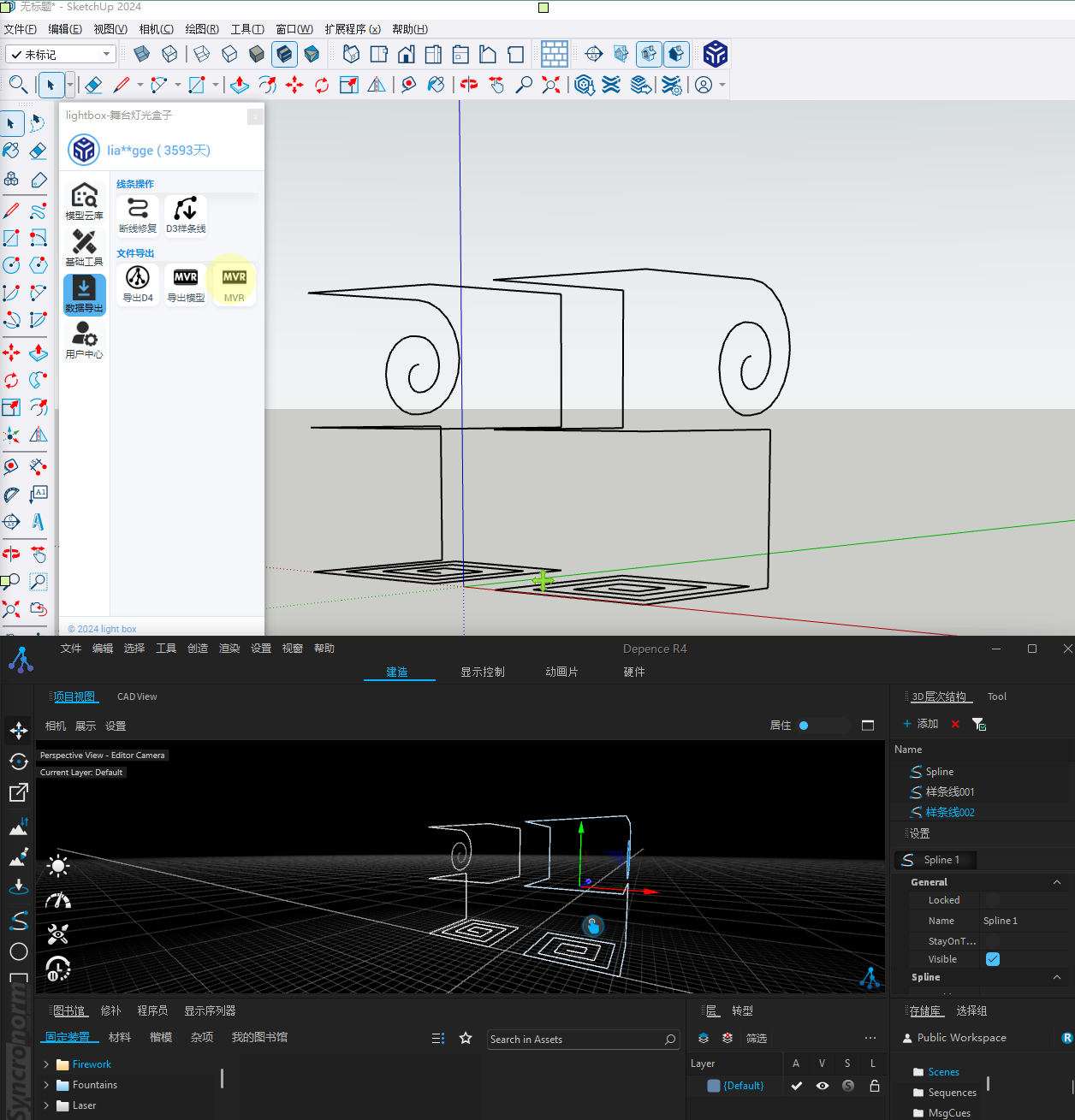The height and width of the screenshot is (1120, 1075).
Task: Click the Default layer color swatch
Action: [x=714, y=1086]
